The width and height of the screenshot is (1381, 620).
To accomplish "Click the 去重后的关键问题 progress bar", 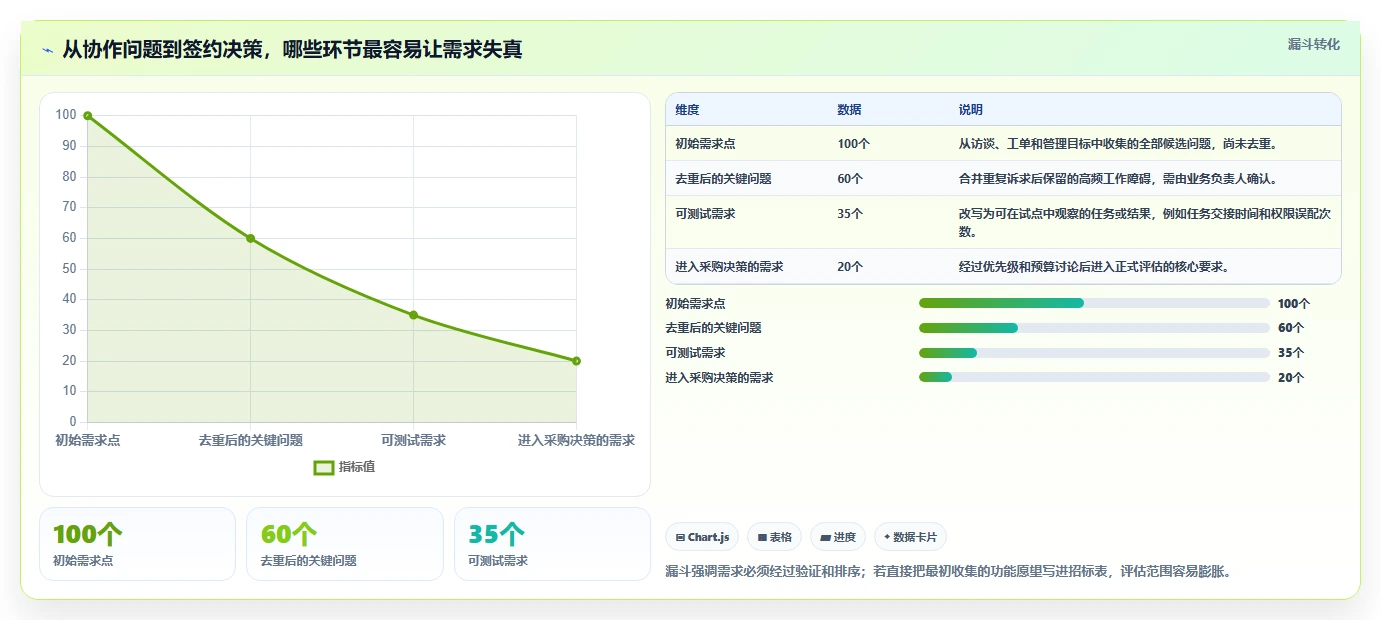I will 1094,328.
